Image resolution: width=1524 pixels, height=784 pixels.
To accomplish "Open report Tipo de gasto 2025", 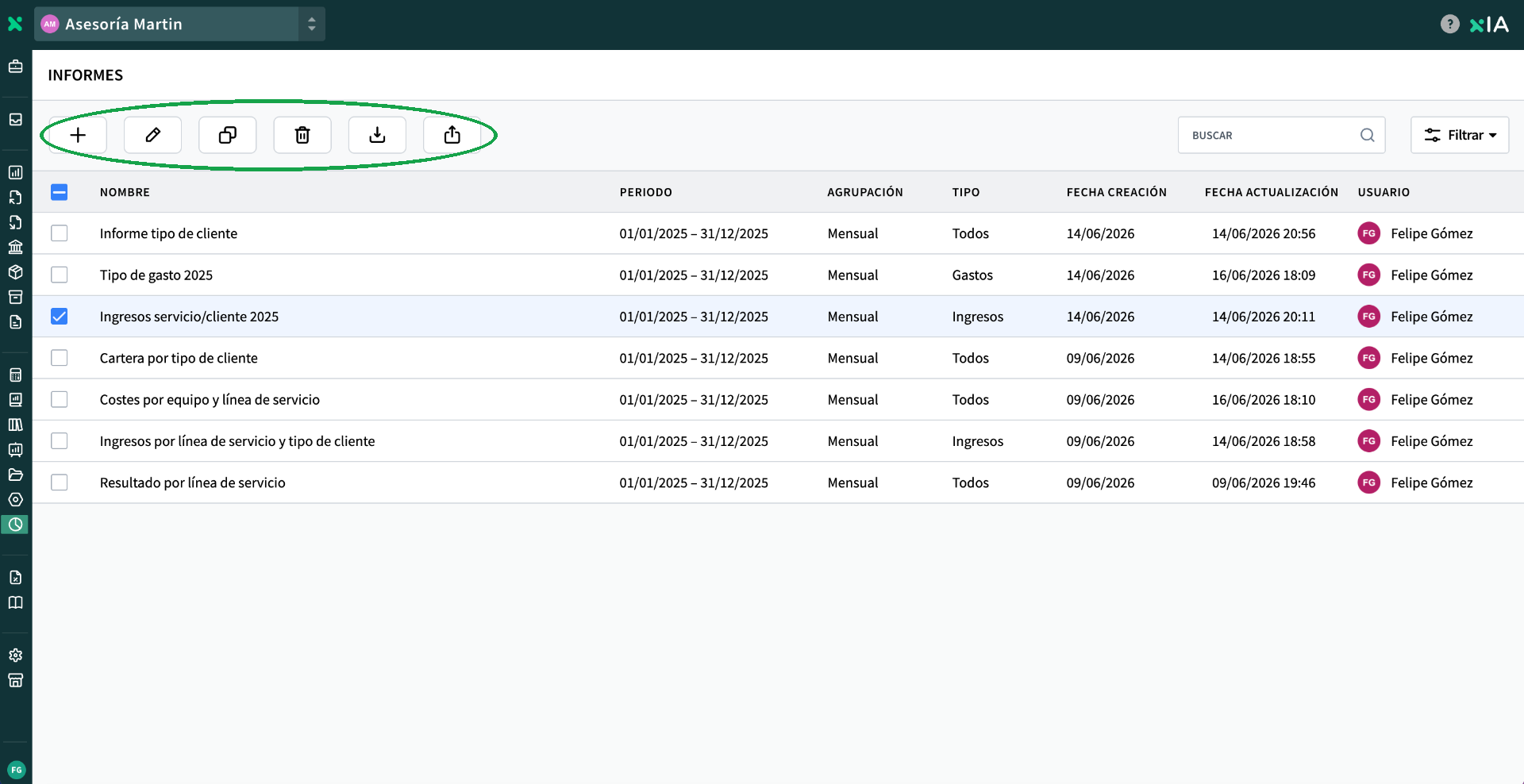I will [156, 275].
